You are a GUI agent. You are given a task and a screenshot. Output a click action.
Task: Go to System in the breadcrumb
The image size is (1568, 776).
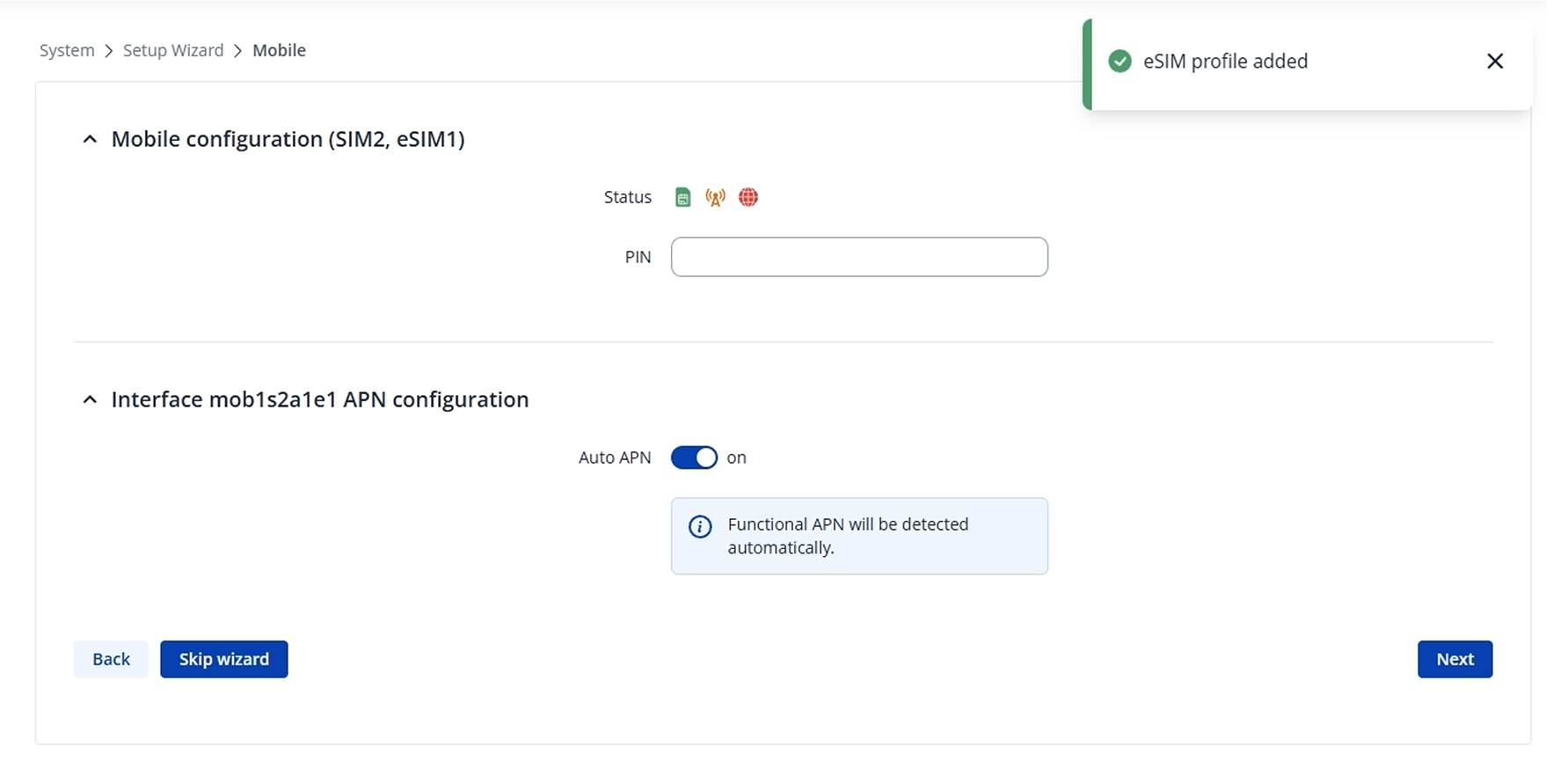point(67,51)
